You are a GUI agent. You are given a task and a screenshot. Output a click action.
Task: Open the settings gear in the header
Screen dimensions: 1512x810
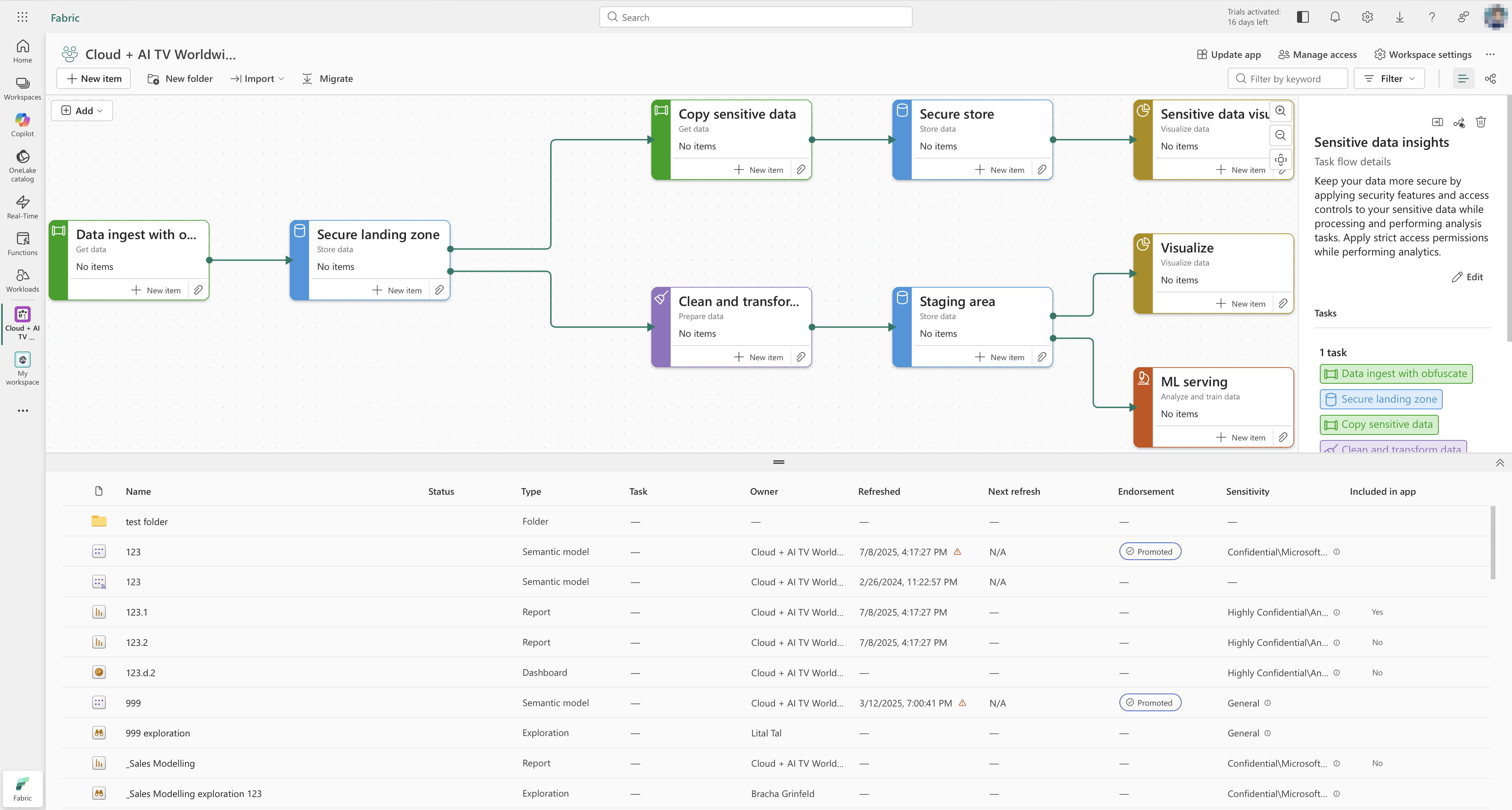(x=1367, y=17)
